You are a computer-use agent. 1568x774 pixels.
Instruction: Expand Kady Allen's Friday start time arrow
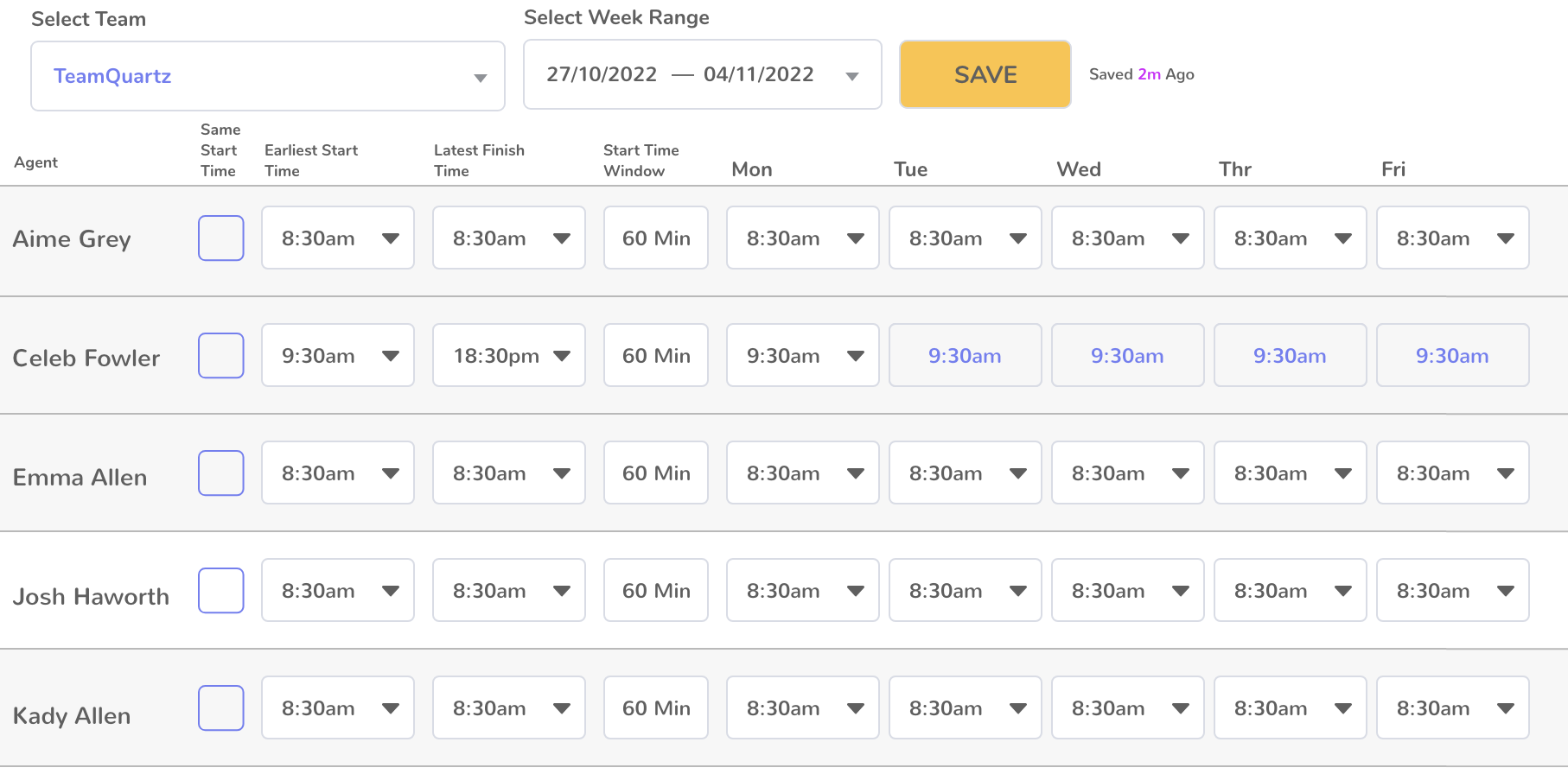(x=1506, y=708)
